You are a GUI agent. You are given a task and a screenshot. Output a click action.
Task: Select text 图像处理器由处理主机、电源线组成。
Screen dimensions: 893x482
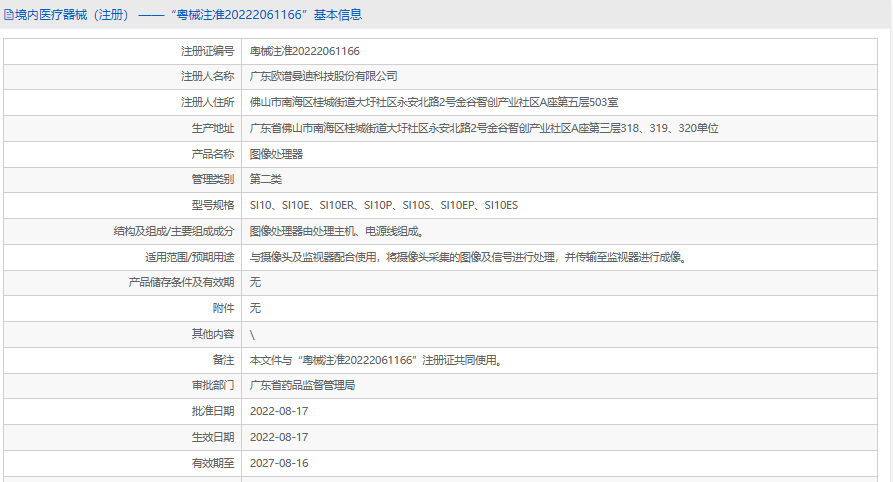[x=338, y=231]
